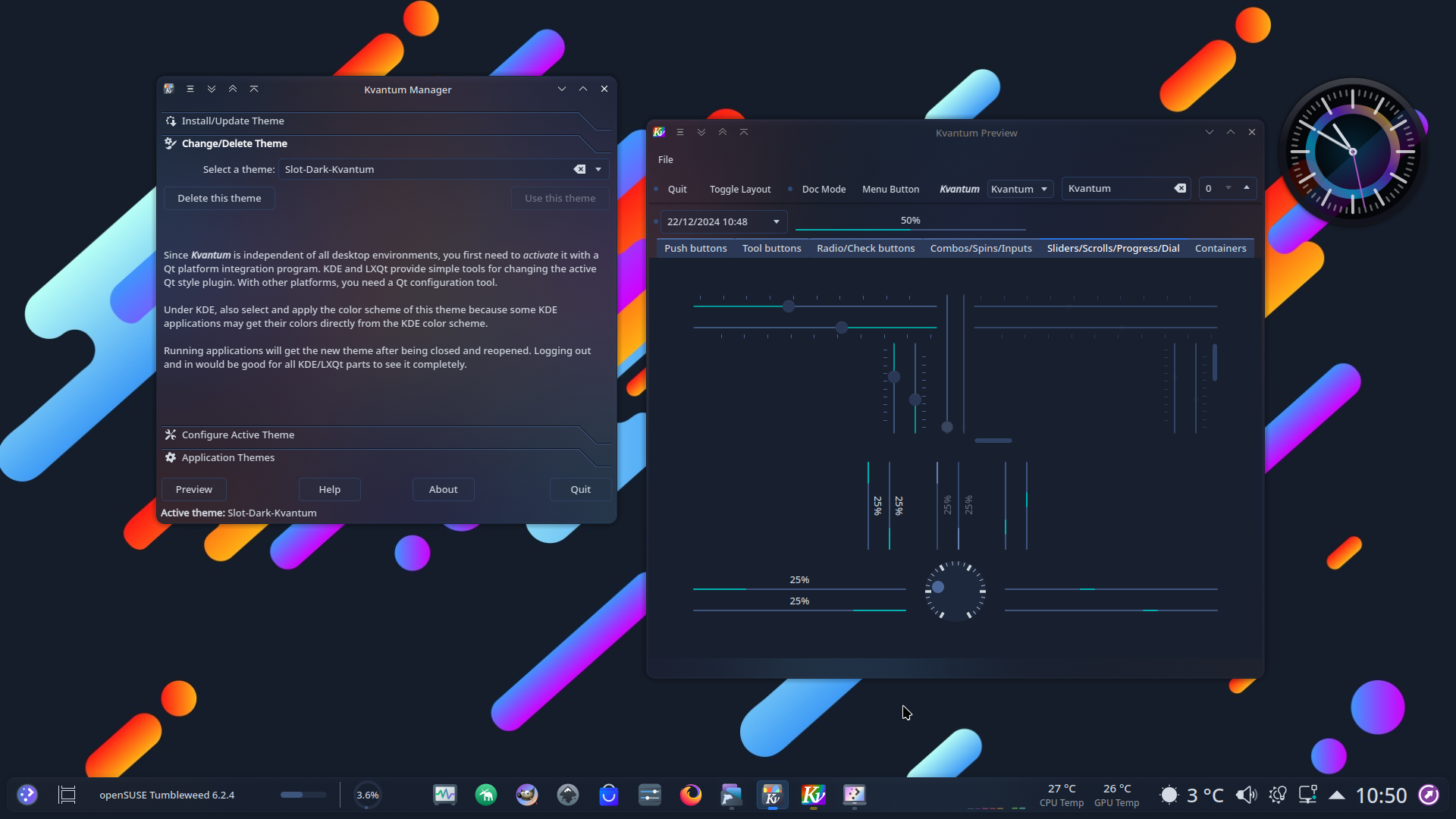Open Kvantum Manager window menu (hamburger icon)
1456x819 pixels.
[x=190, y=89]
